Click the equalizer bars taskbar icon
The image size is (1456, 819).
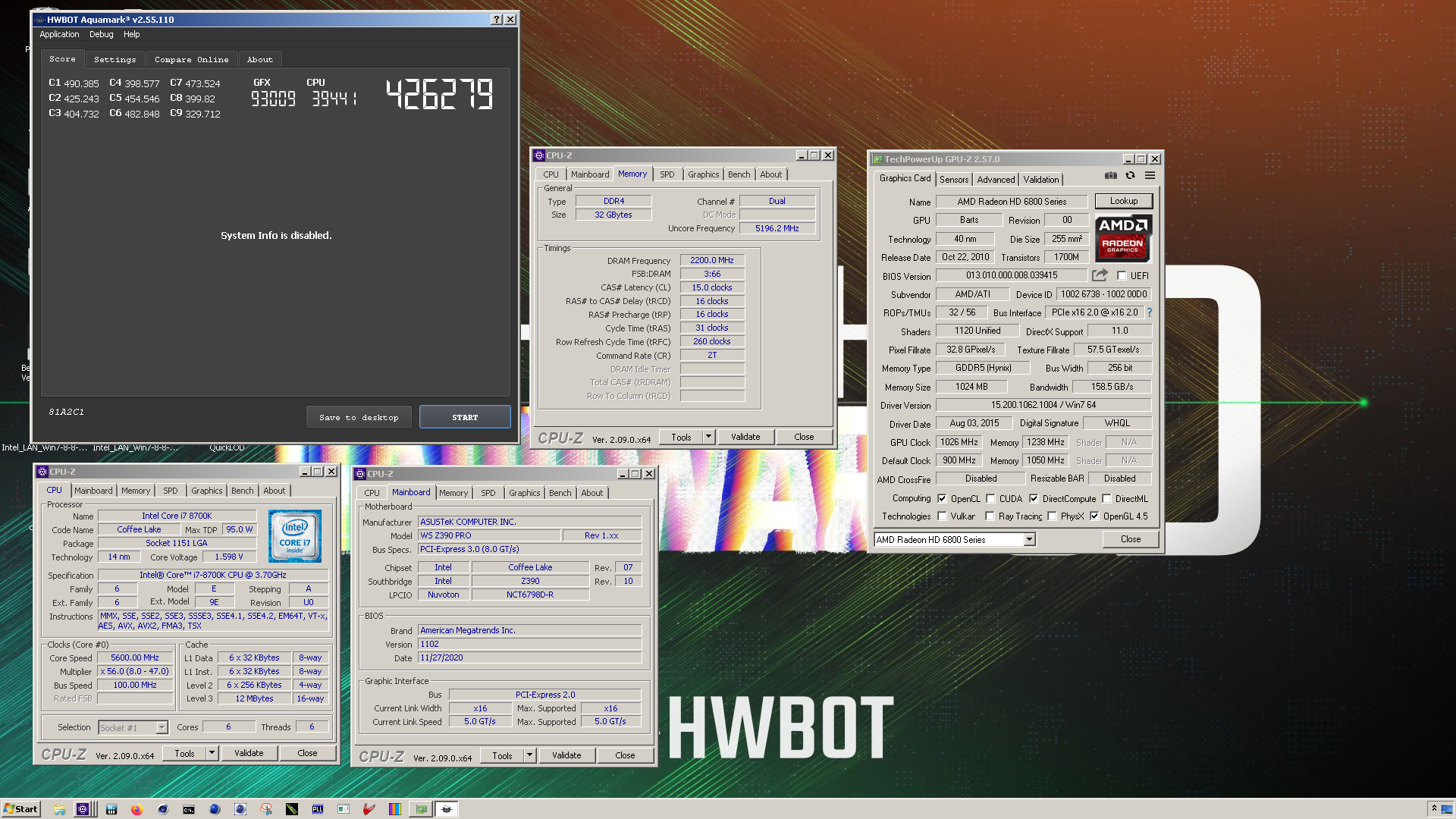click(111, 809)
